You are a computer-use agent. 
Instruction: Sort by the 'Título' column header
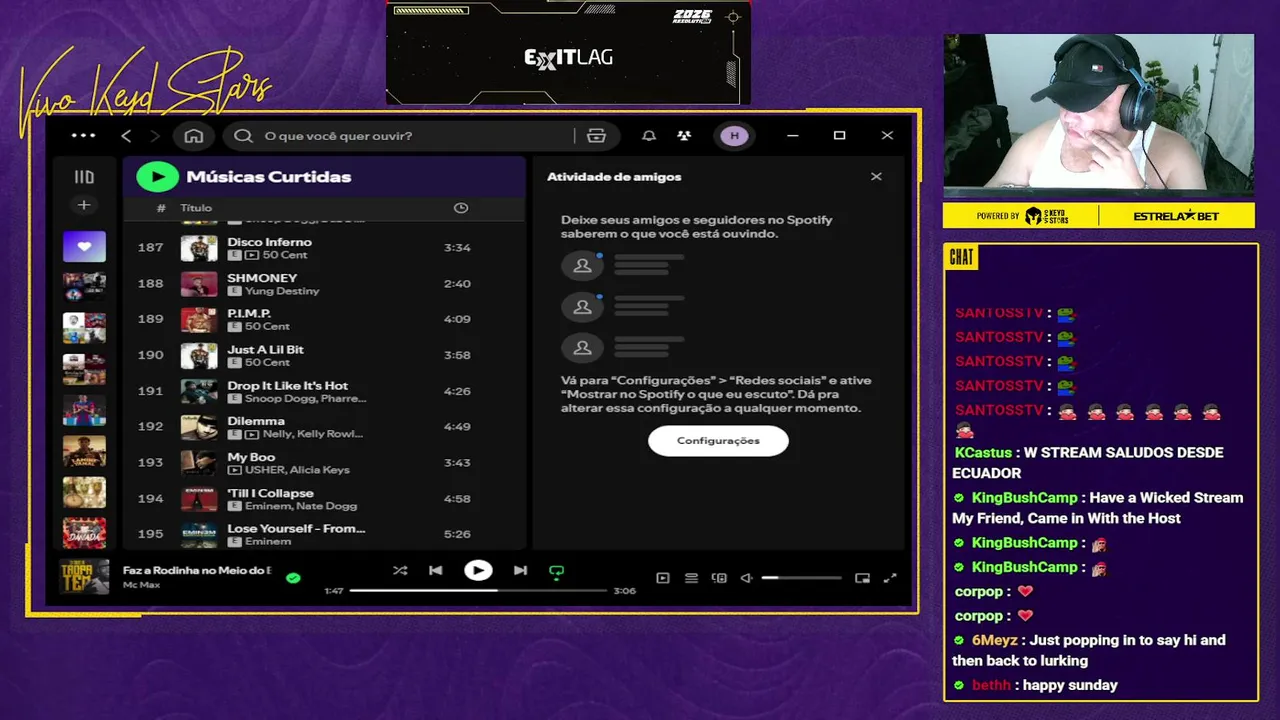(196, 208)
